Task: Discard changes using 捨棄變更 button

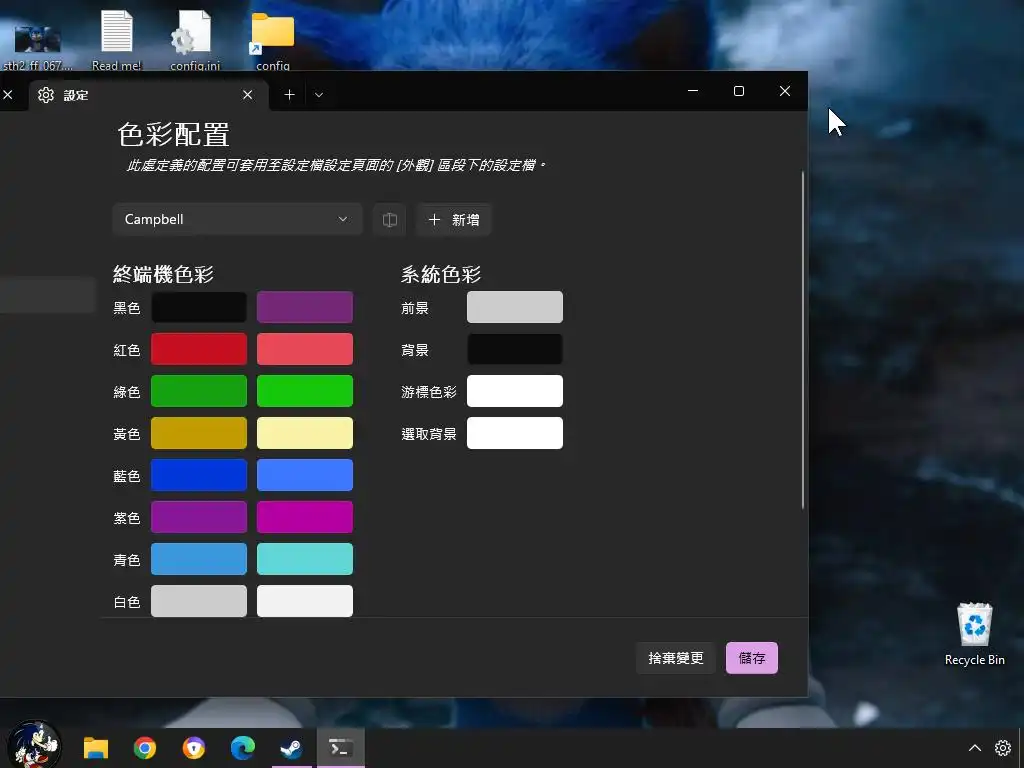Action: pos(675,658)
